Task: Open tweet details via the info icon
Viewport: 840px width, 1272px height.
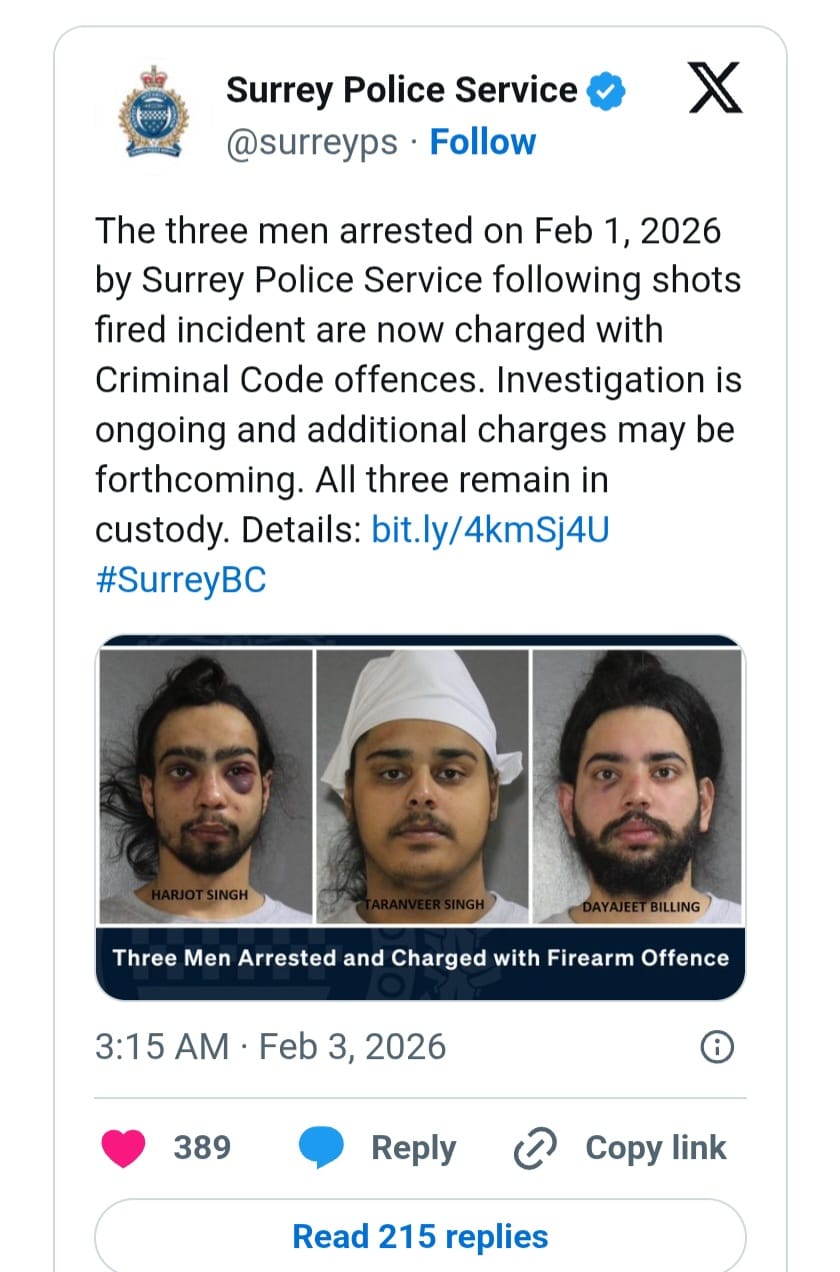Action: click(x=716, y=1046)
